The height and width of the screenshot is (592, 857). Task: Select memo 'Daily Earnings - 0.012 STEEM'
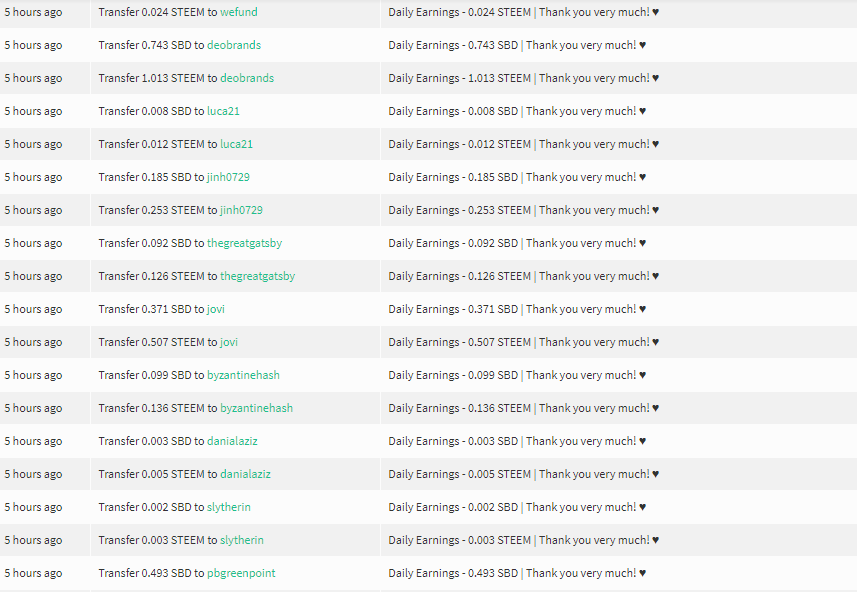point(460,144)
